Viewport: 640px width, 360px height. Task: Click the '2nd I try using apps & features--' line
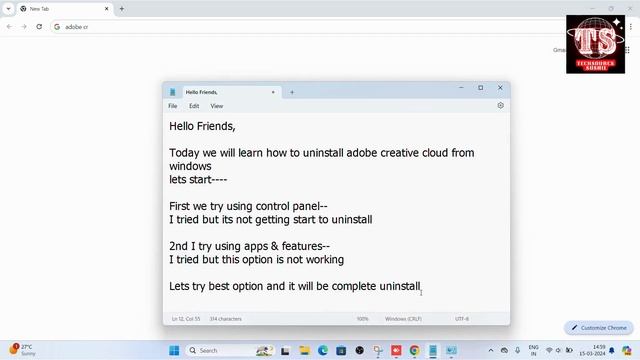[x=249, y=246]
